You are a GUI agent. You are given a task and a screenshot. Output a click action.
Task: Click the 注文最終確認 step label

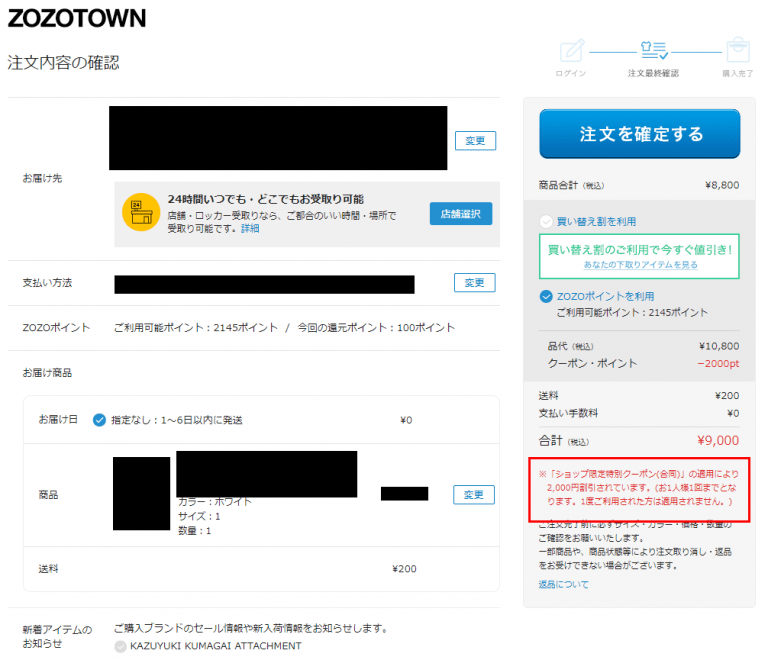pos(653,73)
